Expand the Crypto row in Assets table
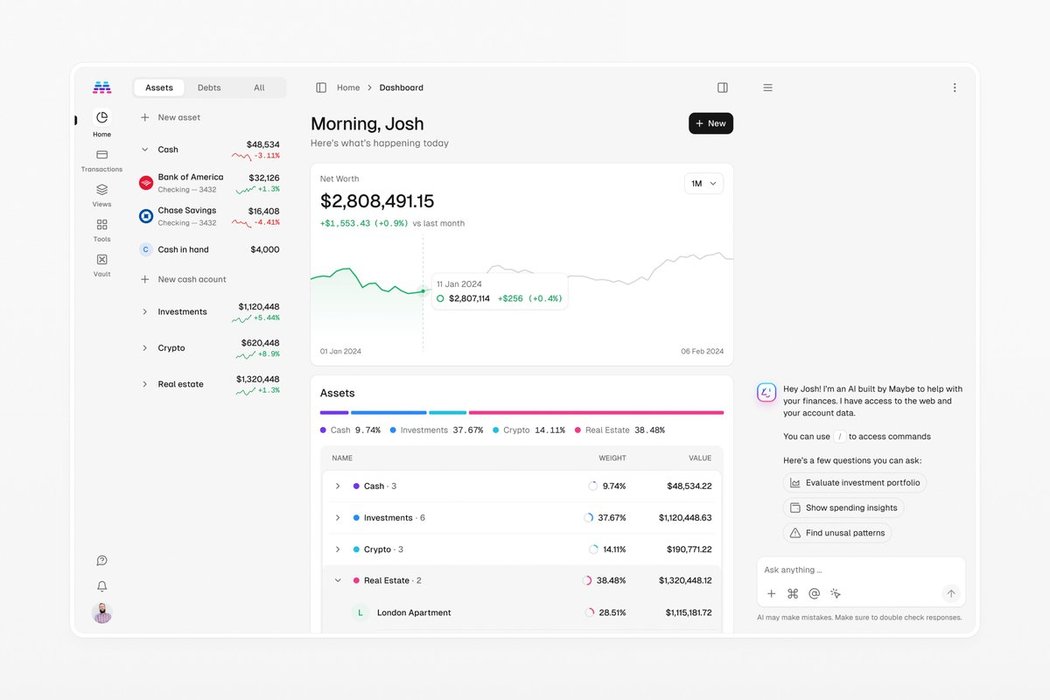Viewport: 1050px width, 700px height. [x=338, y=549]
